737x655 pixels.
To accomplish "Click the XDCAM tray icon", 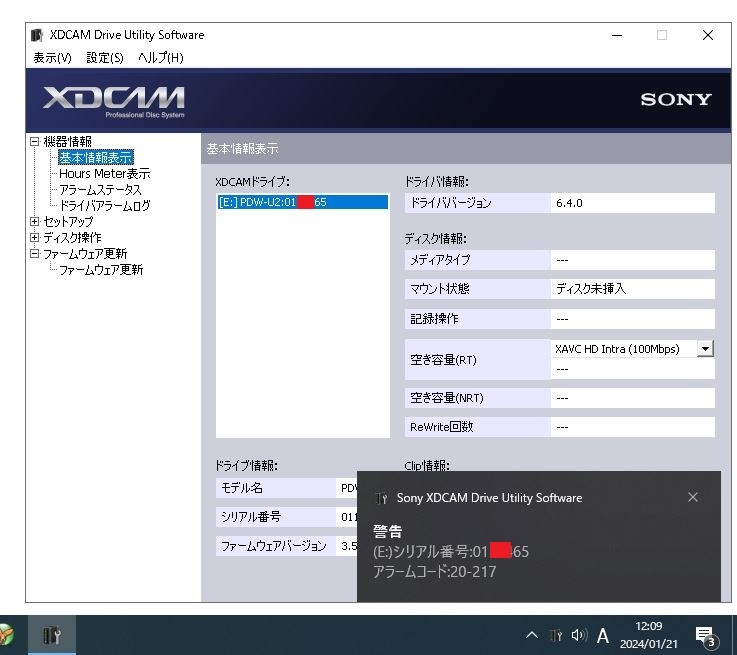I will click(556, 636).
